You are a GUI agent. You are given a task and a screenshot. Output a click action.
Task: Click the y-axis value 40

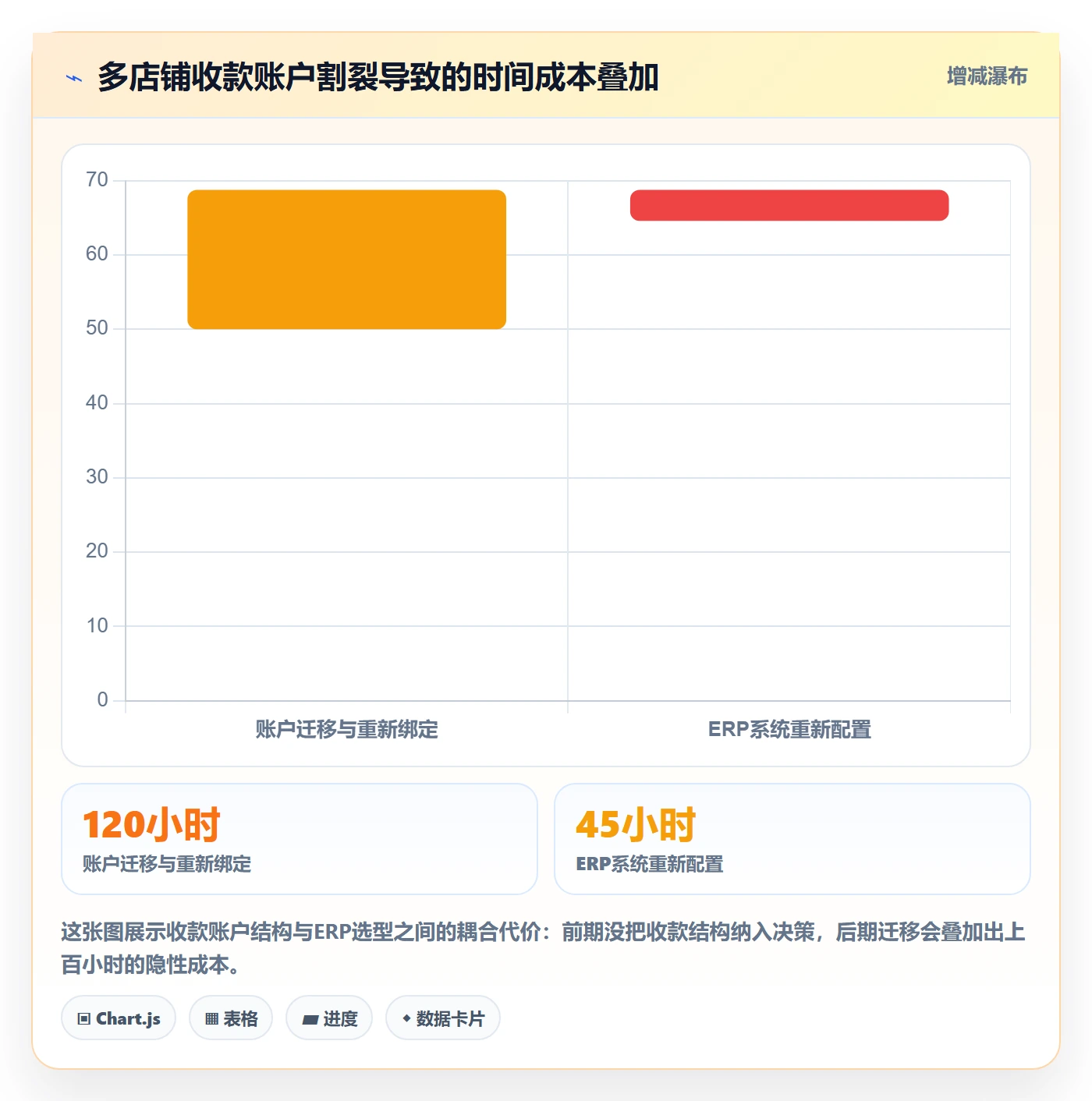pos(97,403)
